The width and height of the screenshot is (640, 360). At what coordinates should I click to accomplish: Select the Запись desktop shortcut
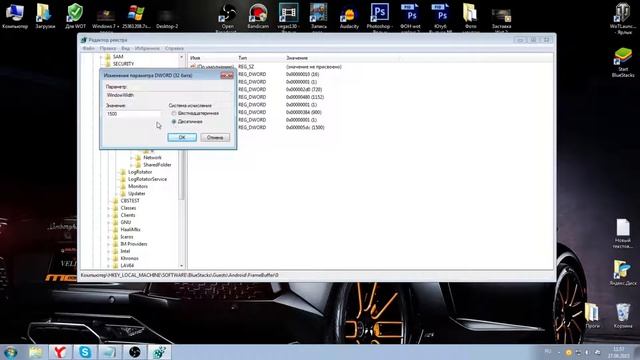318,16
